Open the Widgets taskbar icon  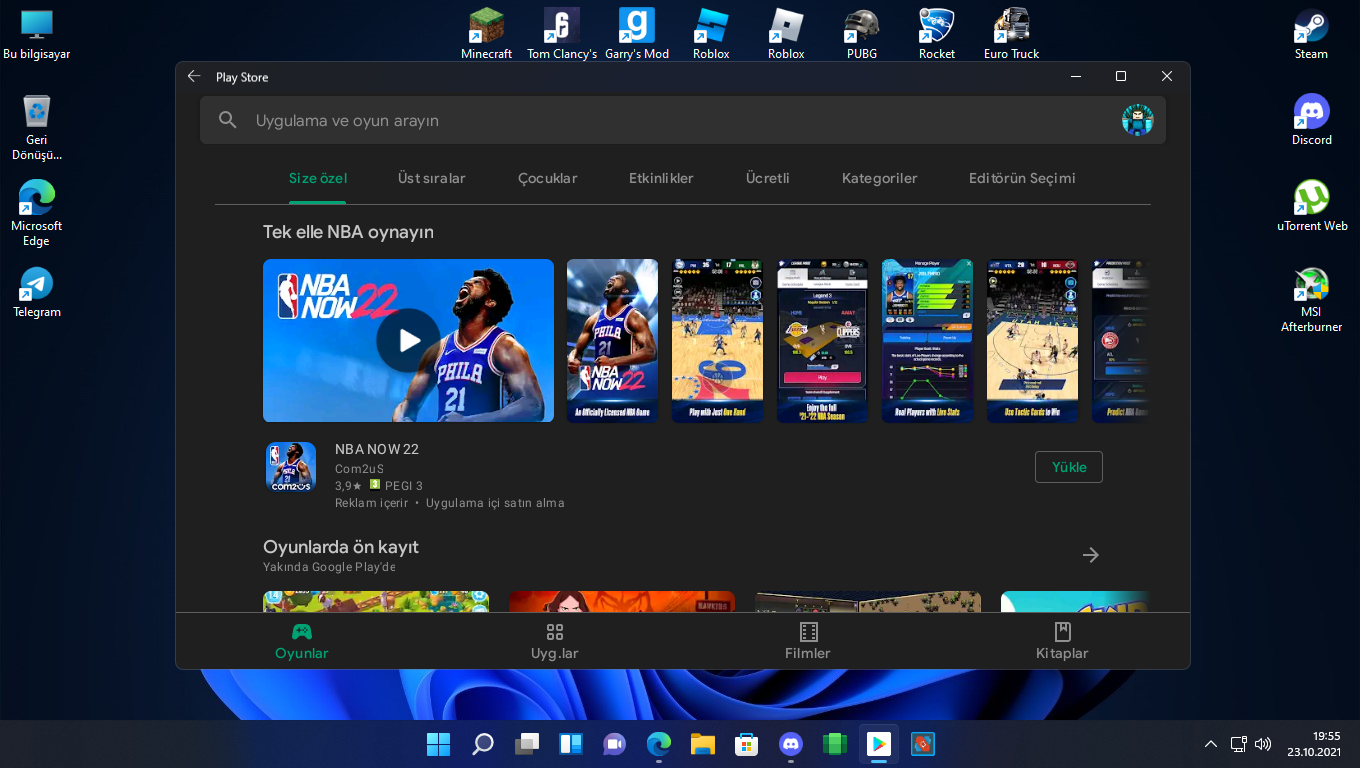pyautogui.click(x=570, y=744)
